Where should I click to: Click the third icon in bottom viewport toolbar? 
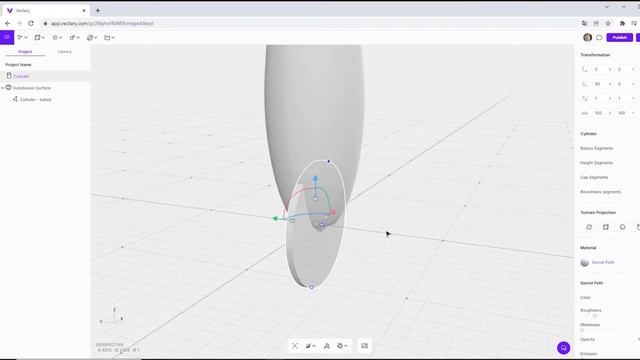click(327, 346)
